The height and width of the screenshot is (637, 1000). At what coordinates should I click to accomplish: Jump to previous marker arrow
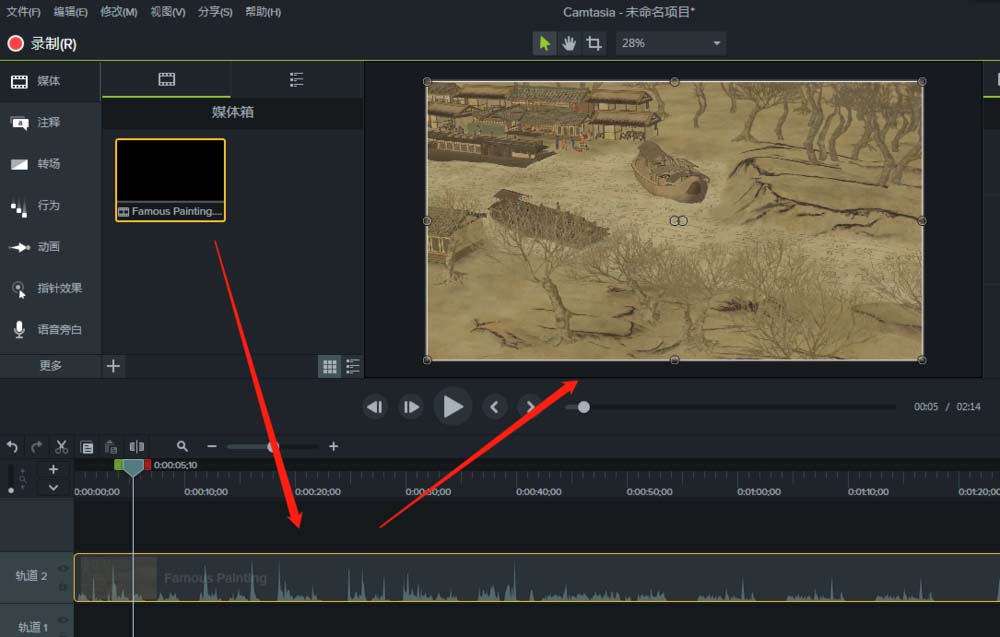point(495,407)
